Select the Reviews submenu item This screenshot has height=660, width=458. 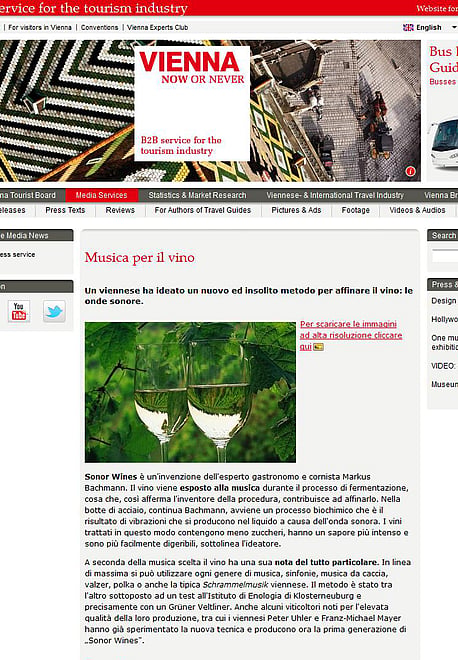pyautogui.click(x=120, y=210)
